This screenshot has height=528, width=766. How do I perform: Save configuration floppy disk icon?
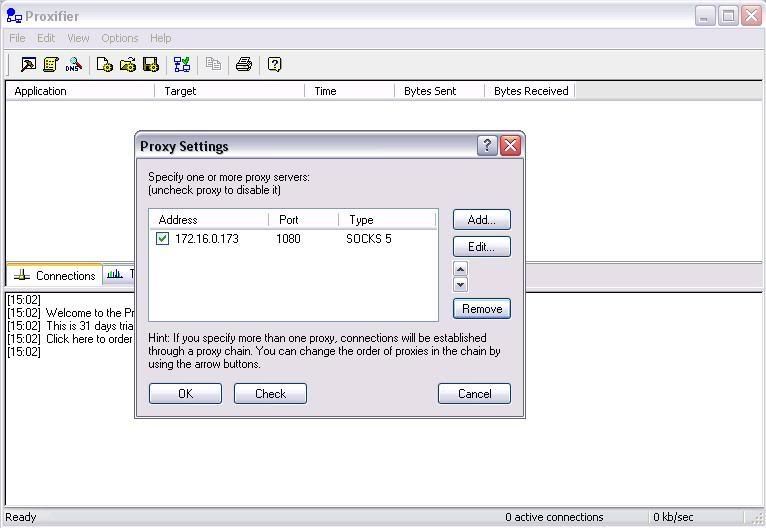(150, 64)
